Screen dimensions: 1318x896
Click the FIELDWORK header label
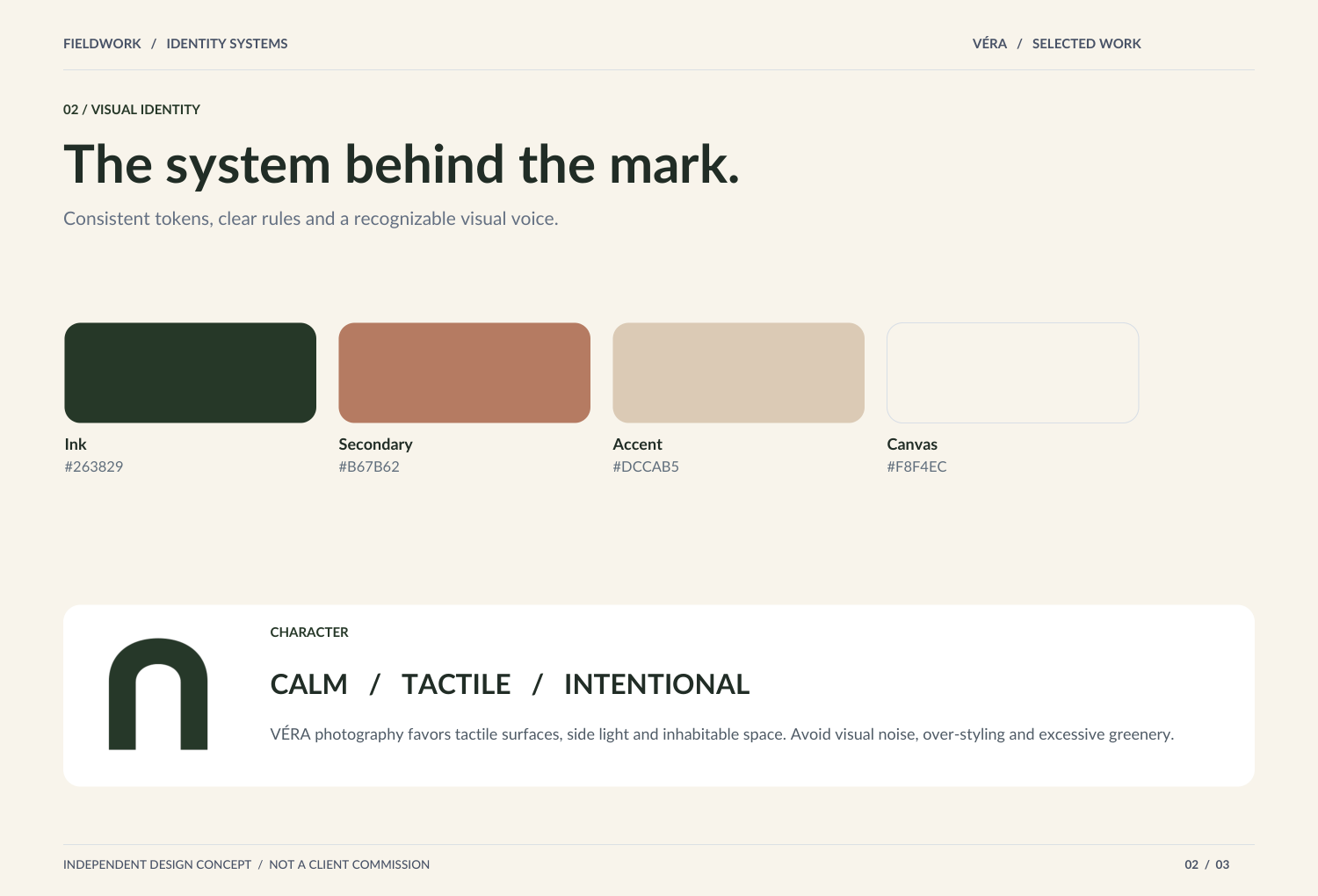tap(102, 44)
